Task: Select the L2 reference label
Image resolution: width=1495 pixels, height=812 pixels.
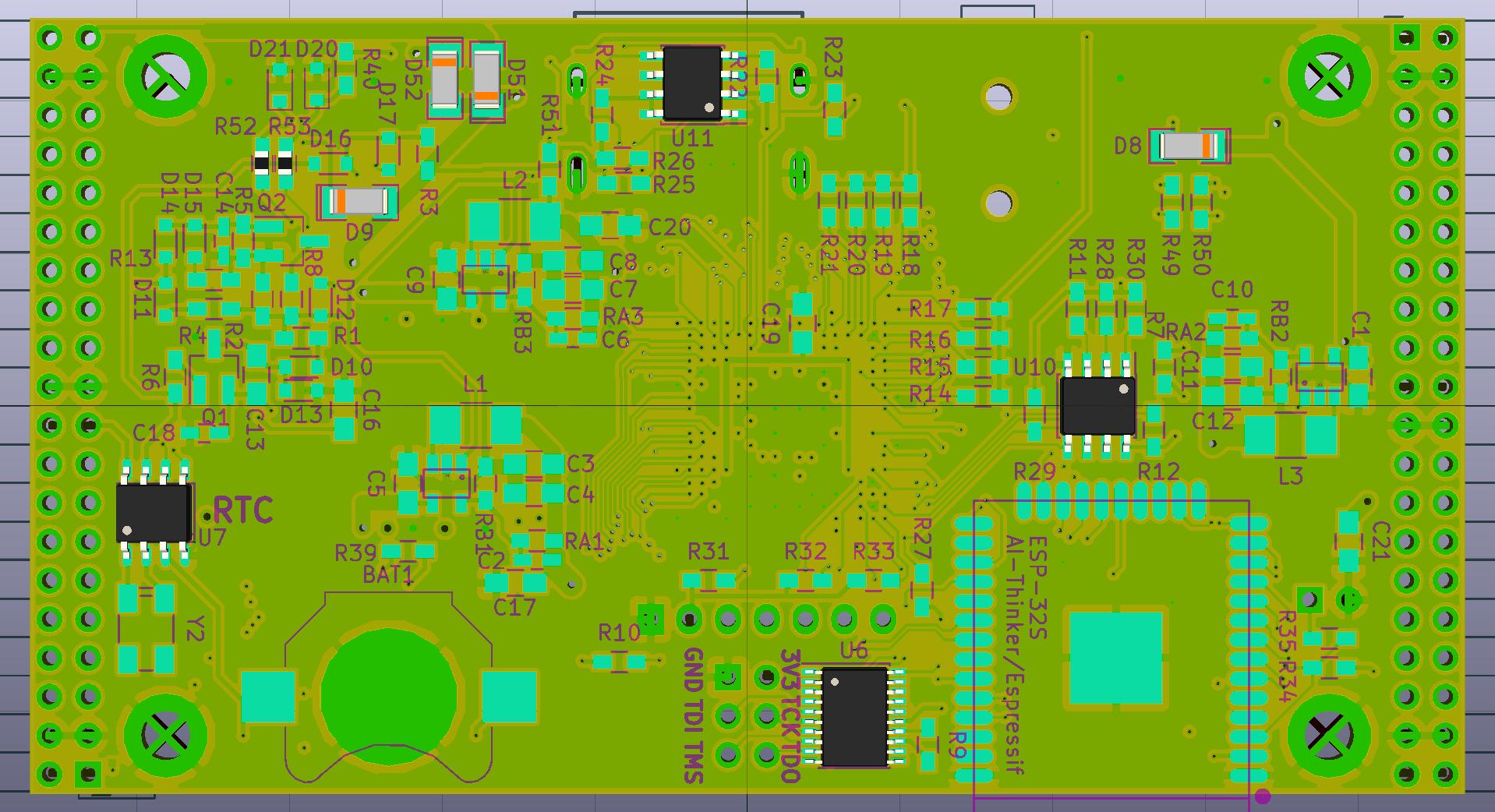Action: tap(515, 181)
